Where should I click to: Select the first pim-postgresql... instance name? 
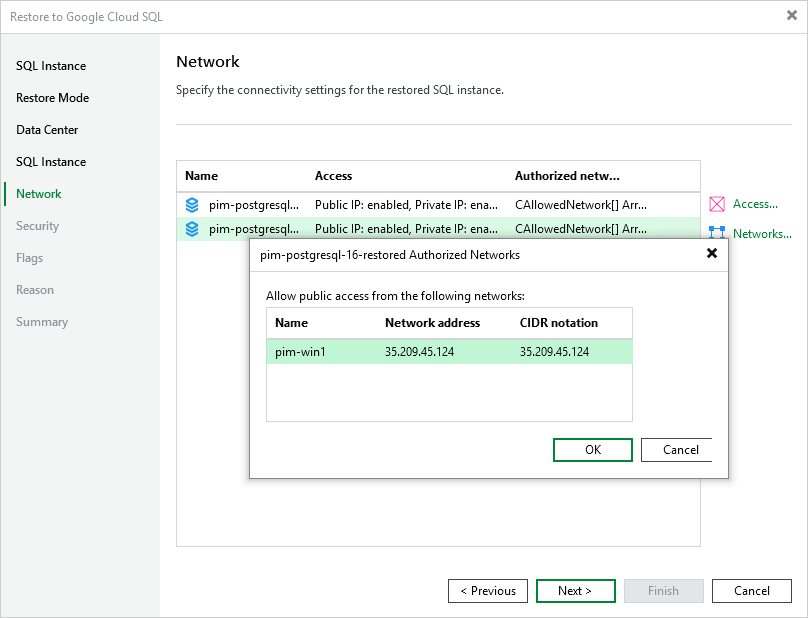(x=254, y=205)
